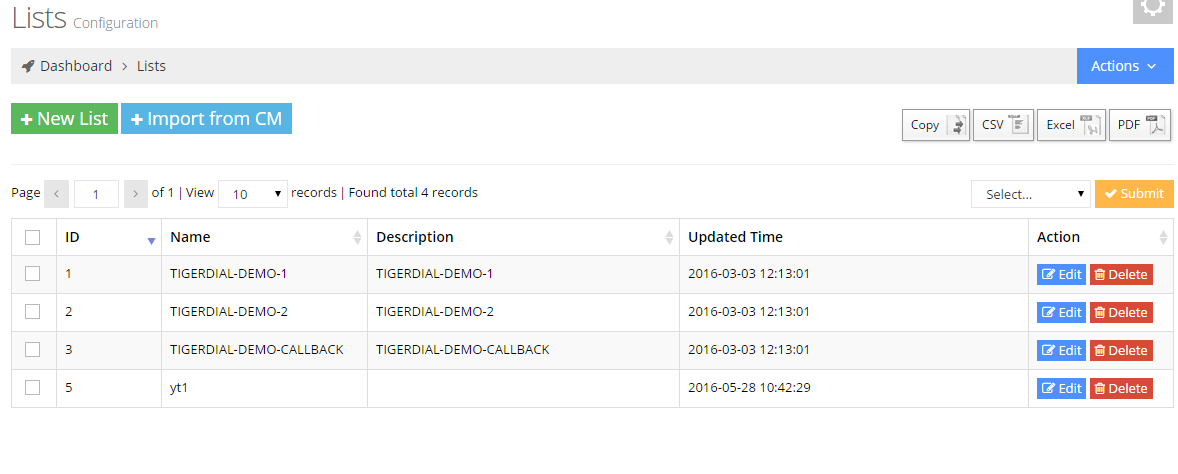Click the Dashboard rocket icon
Screen dimensions: 1178x474
28,66
